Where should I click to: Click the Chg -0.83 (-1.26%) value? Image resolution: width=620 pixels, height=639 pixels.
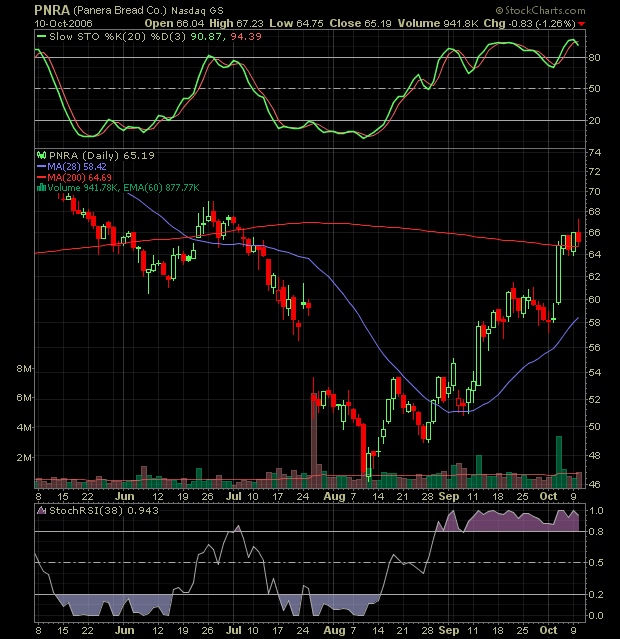(x=530, y=23)
